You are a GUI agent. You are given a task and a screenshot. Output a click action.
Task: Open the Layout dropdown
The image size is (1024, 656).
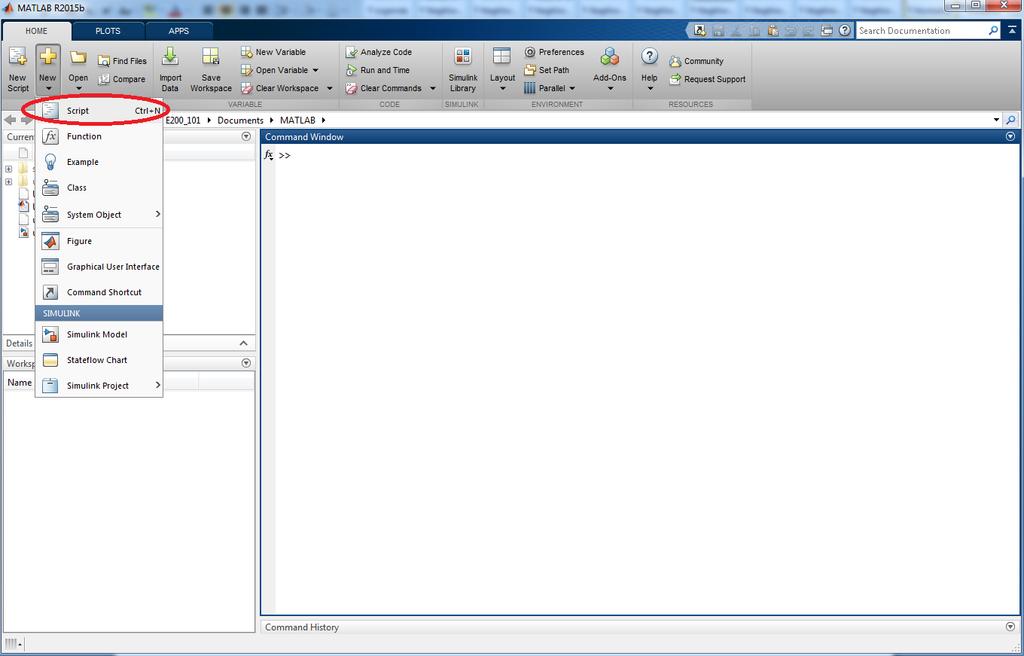coord(502,70)
